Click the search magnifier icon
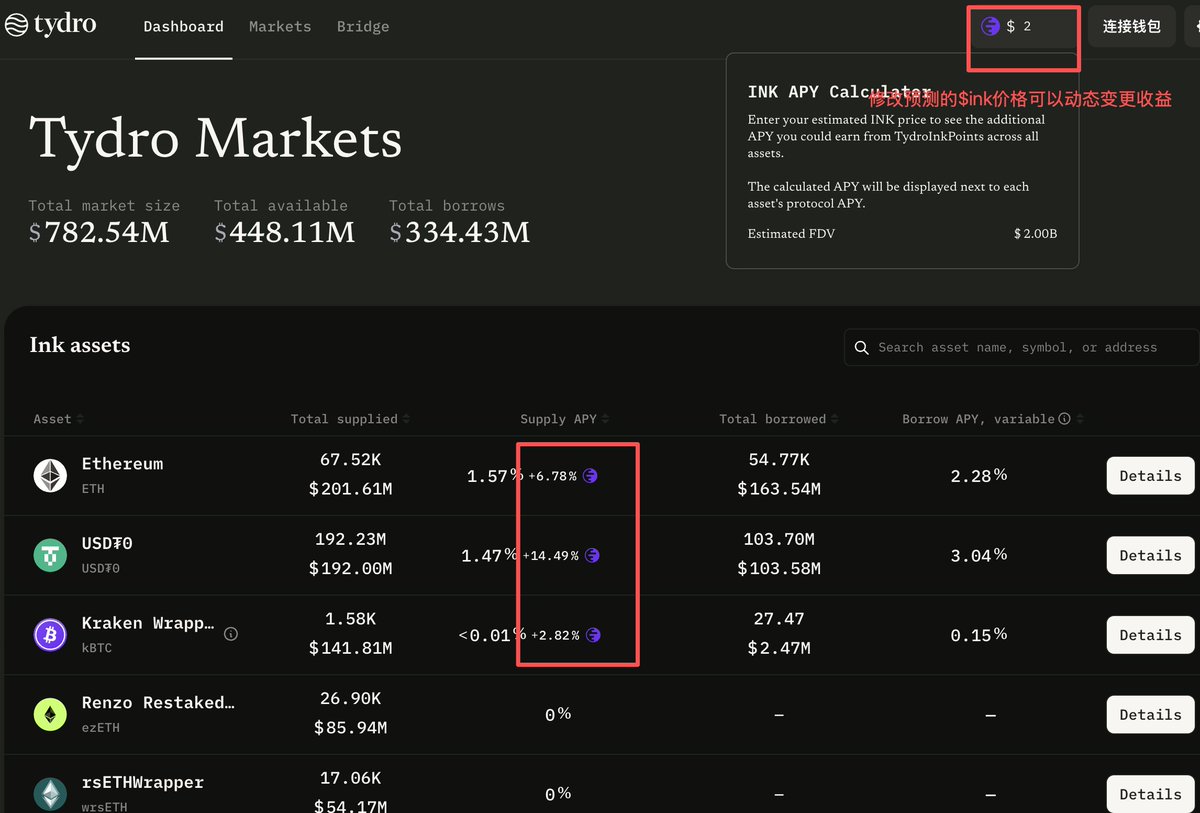The width and height of the screenshot is (1200, 813). pos(862,348)
